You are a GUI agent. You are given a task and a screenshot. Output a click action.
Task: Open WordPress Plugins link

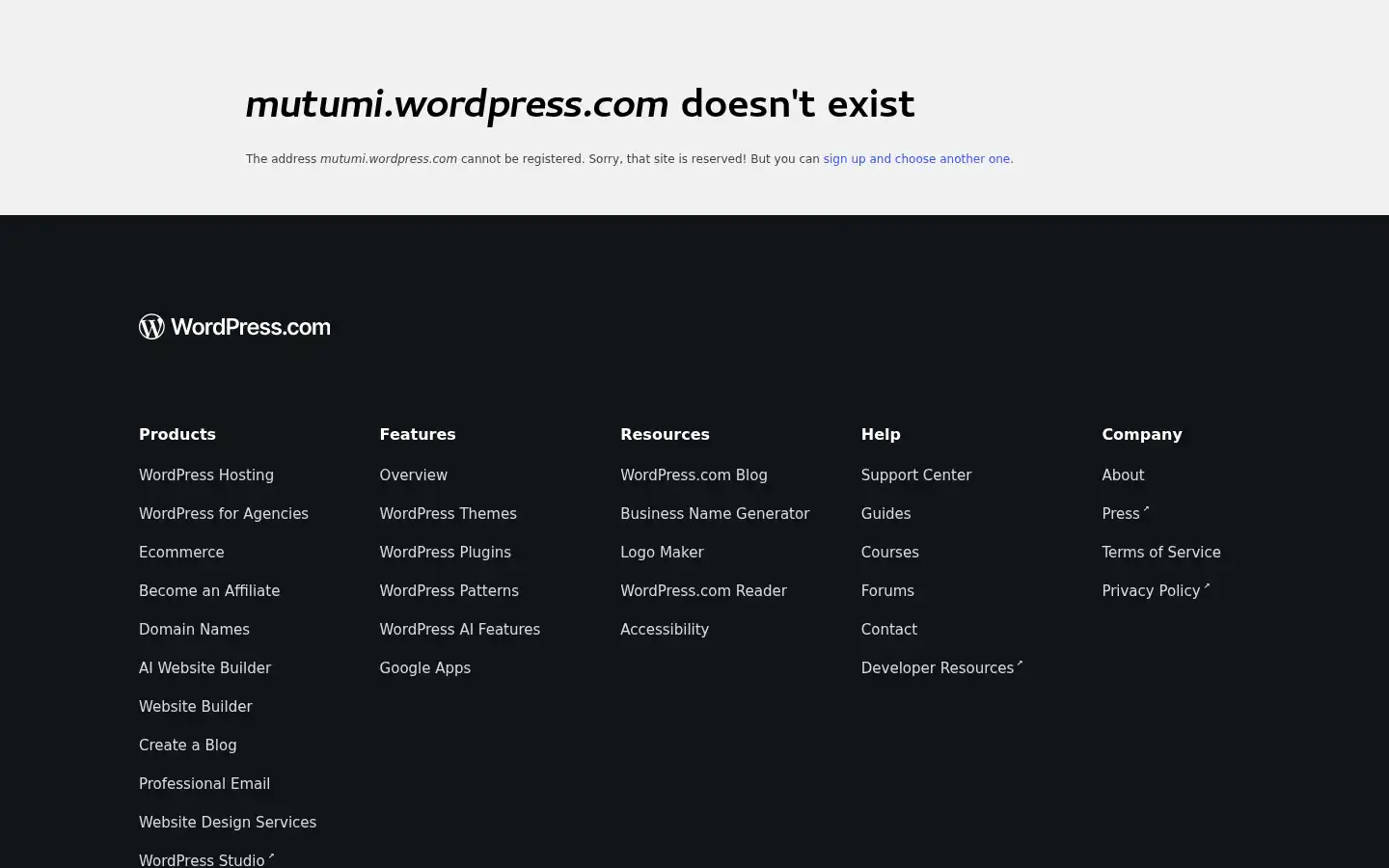coord(446,552)
